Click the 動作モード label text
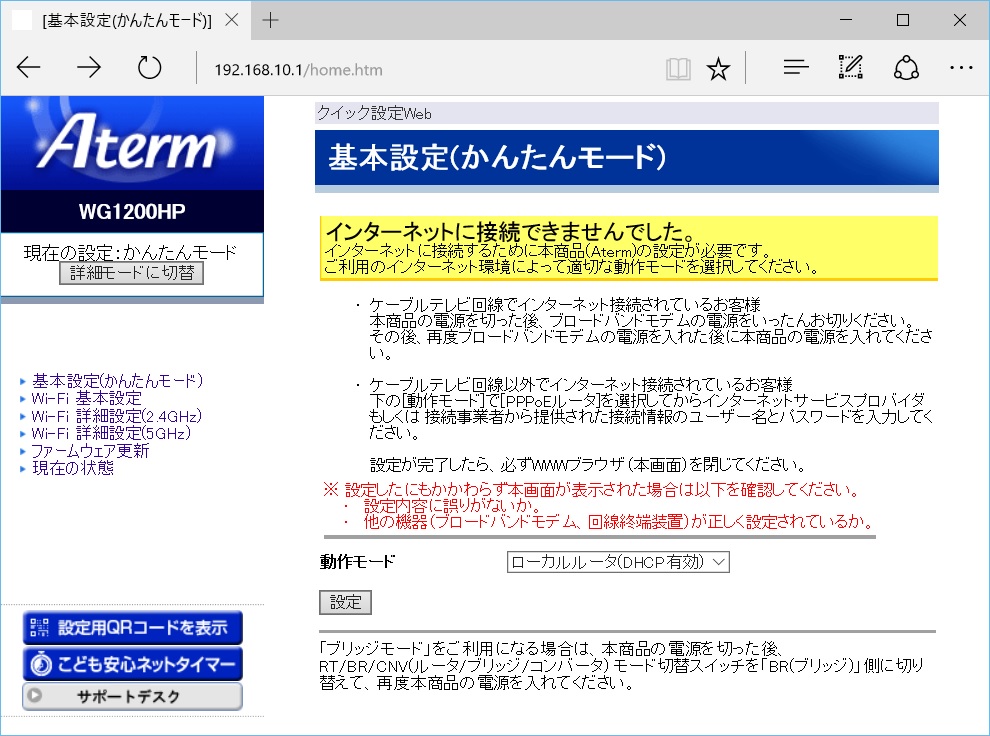Image resolution: width=990 pixels, height=736 pixels. [x=357, y=562]
